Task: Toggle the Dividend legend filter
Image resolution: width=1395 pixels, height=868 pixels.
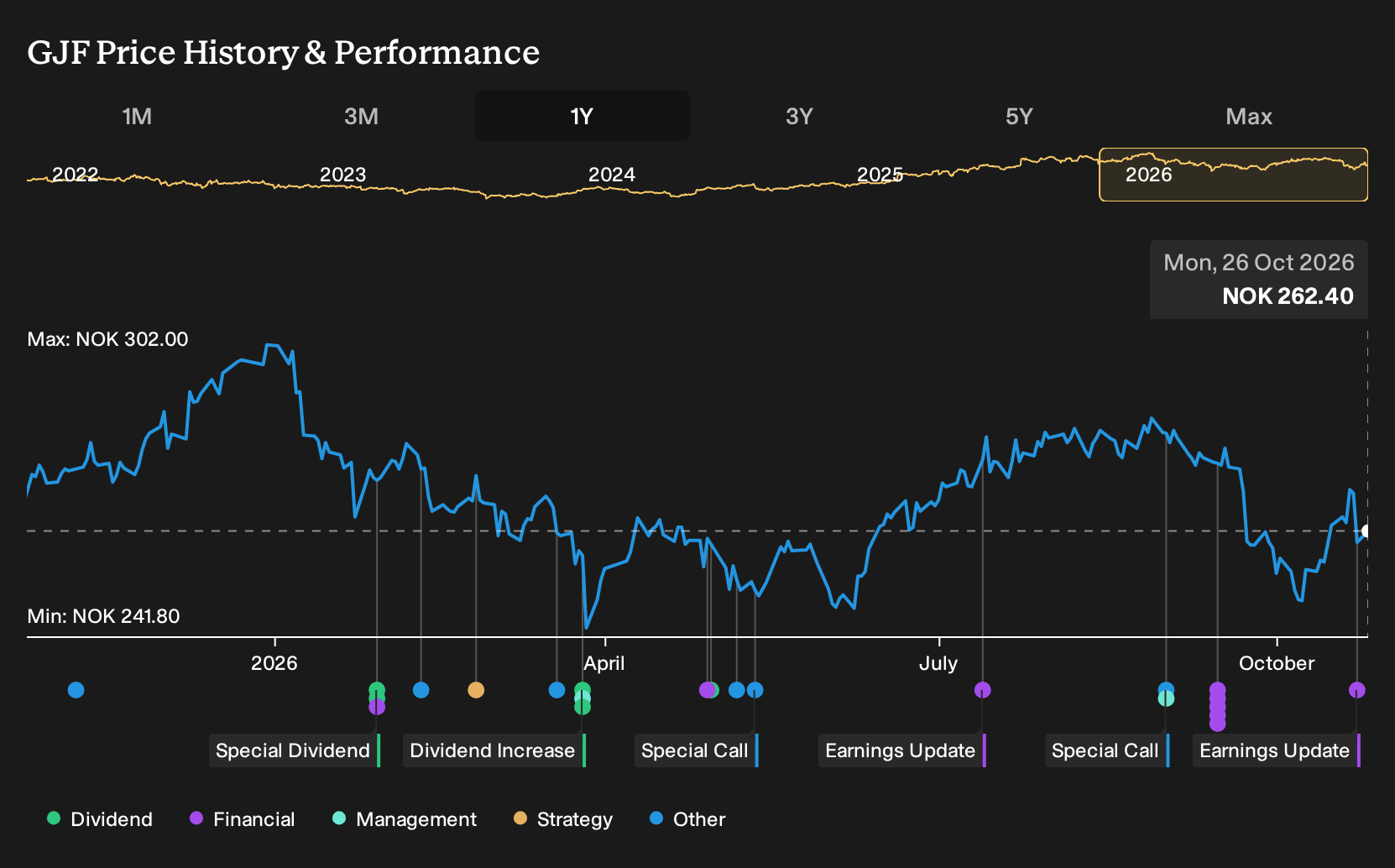Action: [x=100, y=819]
